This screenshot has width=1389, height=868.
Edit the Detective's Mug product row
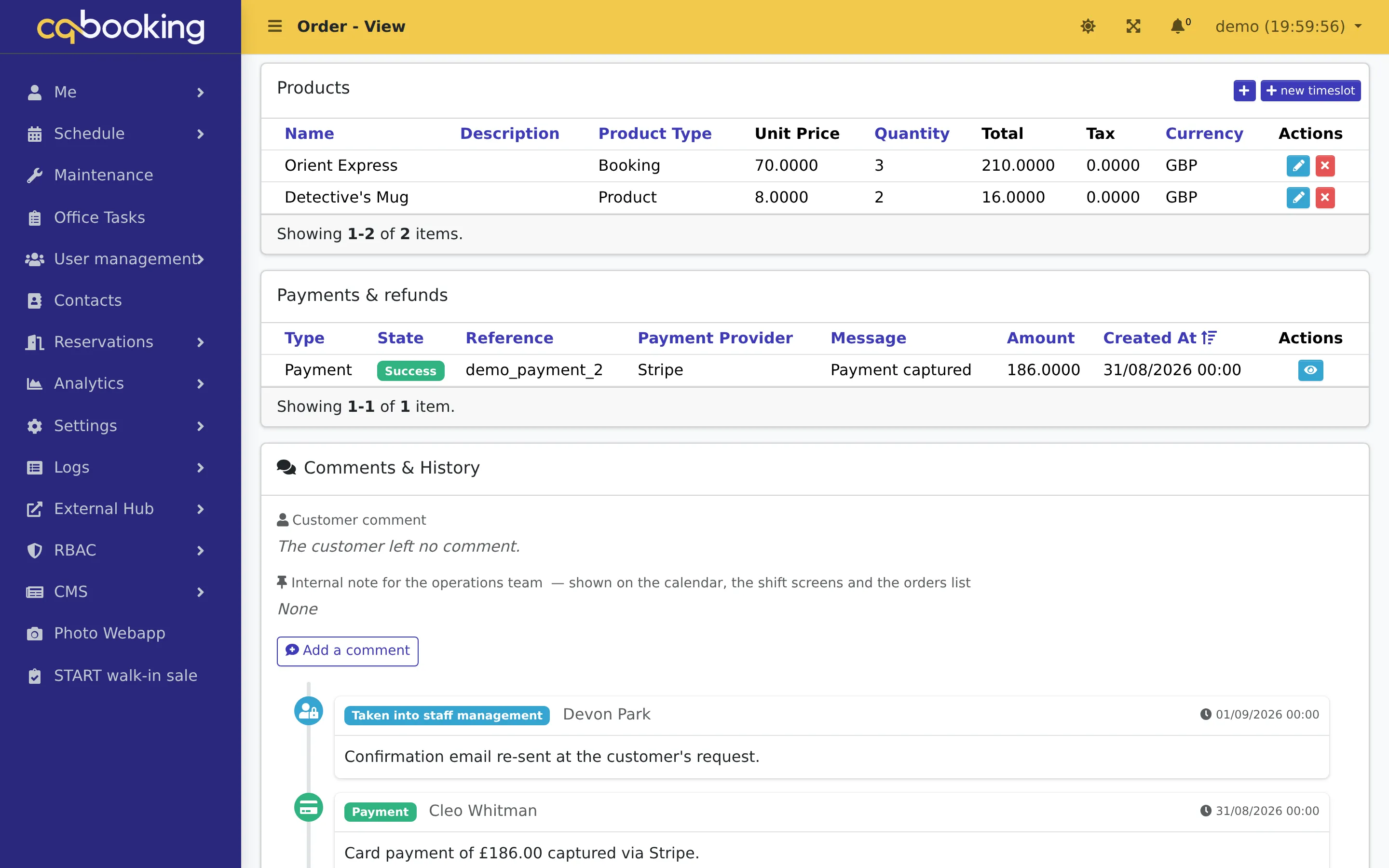1298,198
